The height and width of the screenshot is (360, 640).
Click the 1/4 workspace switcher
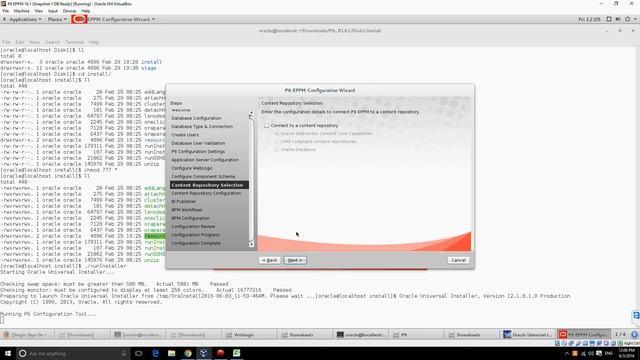620,334
